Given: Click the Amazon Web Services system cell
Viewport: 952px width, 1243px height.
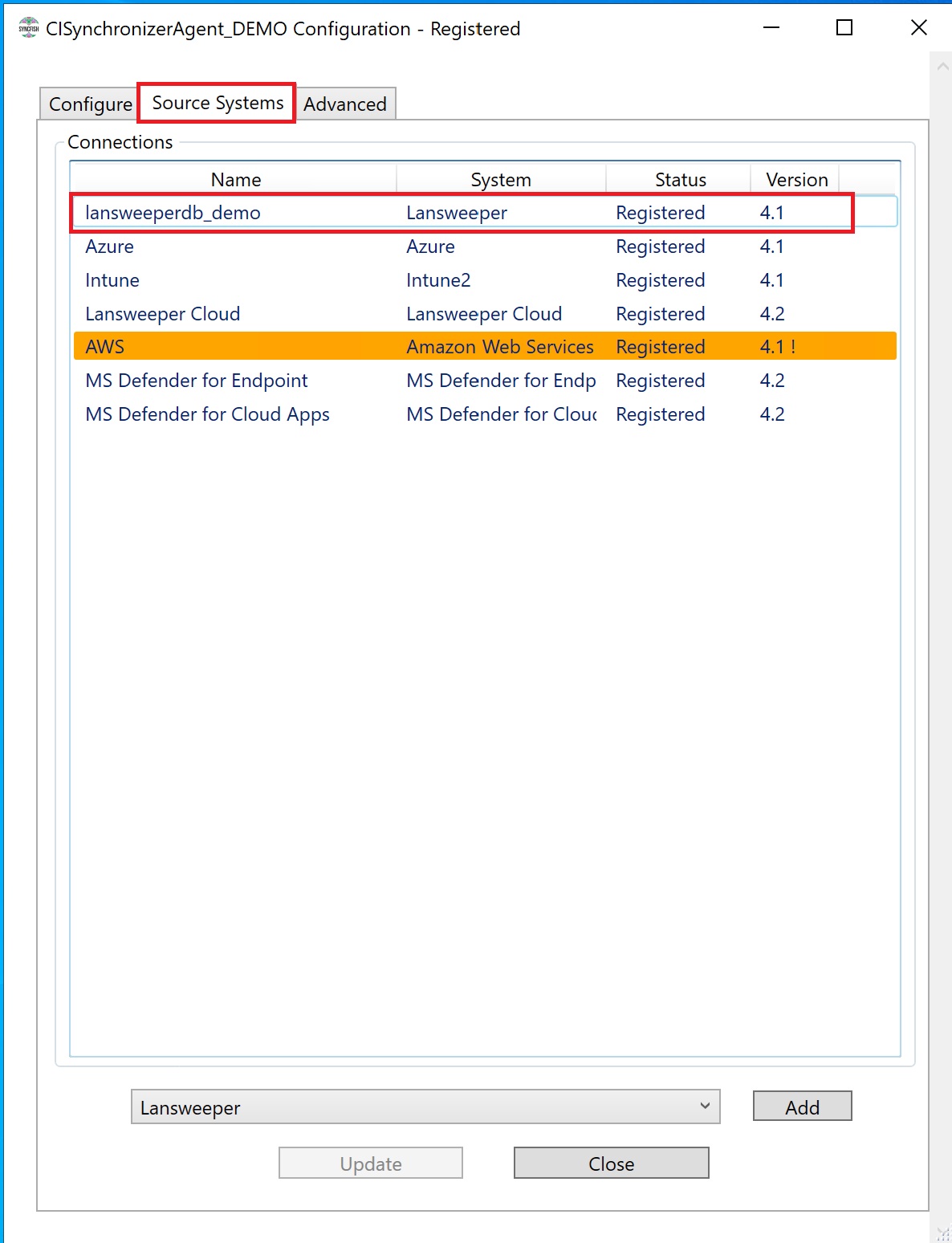Looking at the screenshot, I should [x=500, y=347].
